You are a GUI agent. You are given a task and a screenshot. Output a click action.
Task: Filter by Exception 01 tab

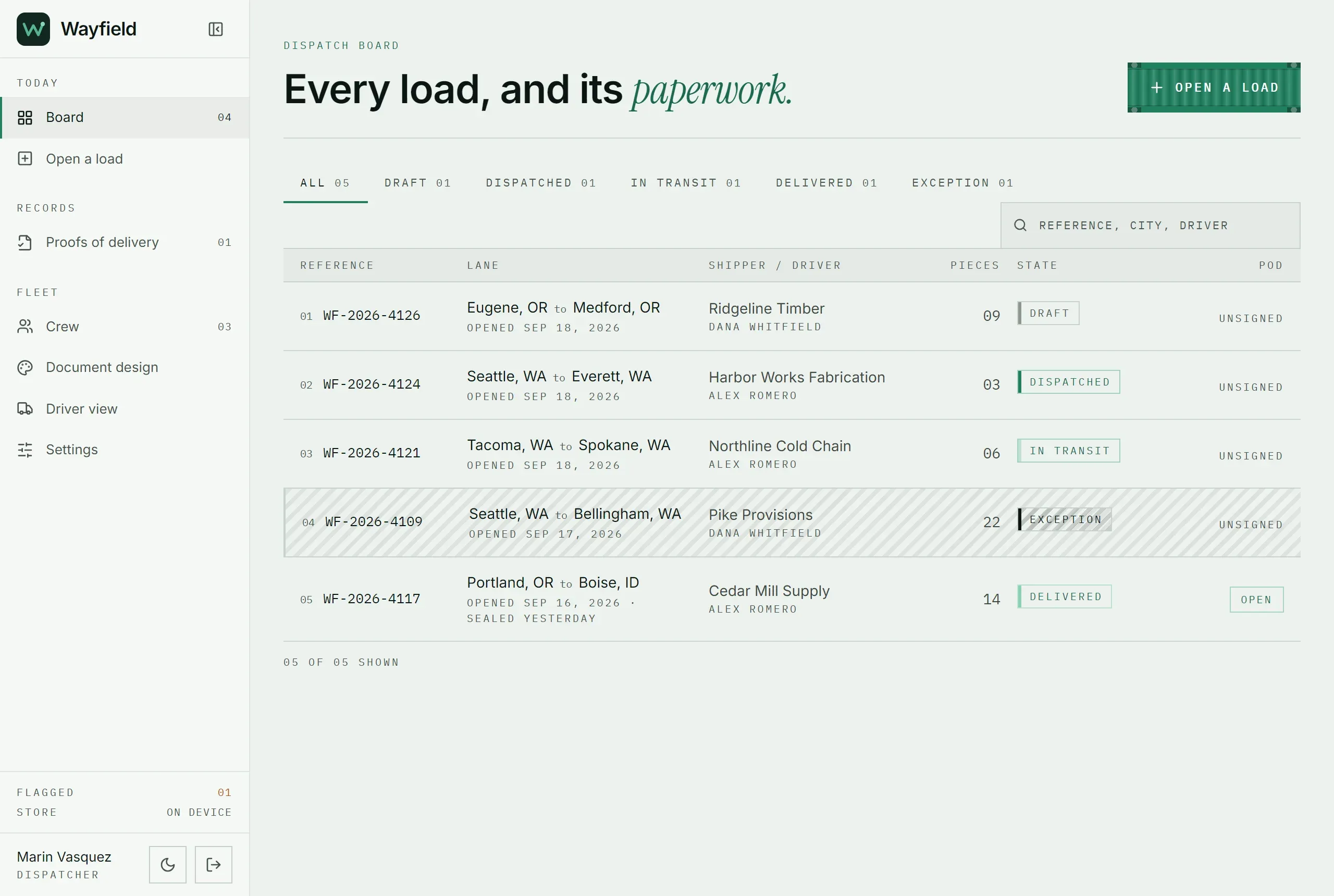coord(963,183)
